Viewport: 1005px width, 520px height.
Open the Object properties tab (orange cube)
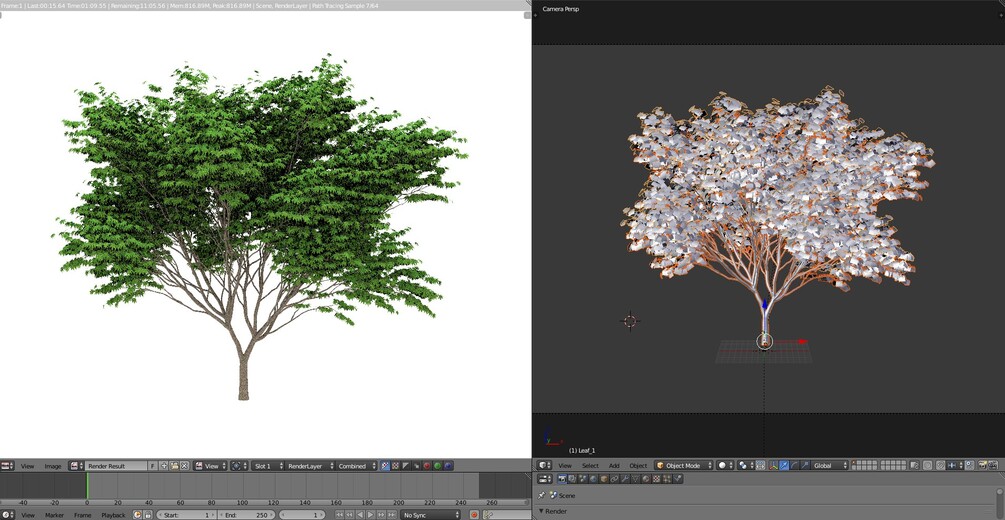[x=604, y=479]
